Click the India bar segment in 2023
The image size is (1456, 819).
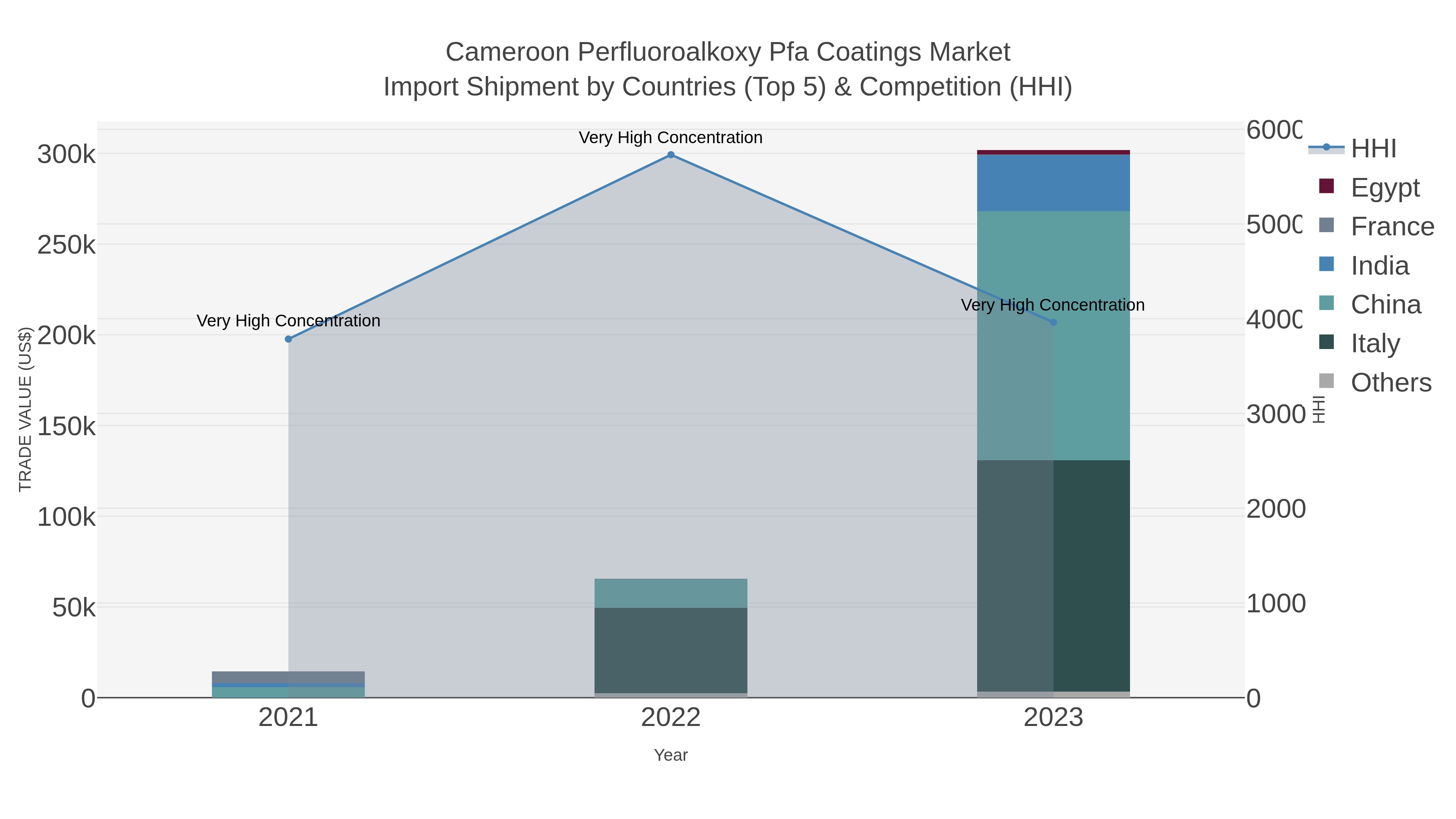point(1054,182)
